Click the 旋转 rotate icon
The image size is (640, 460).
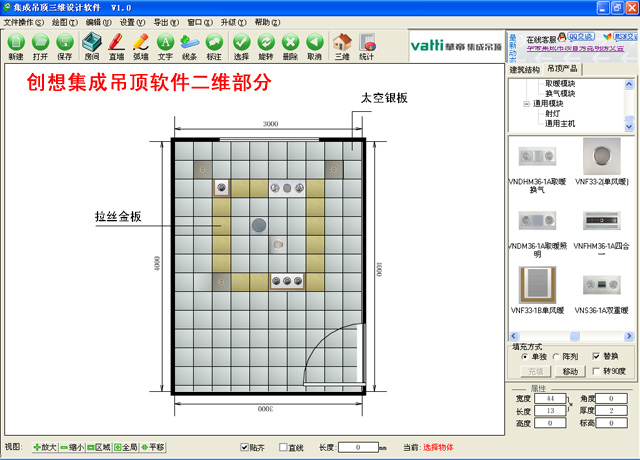tap(266, 46)
